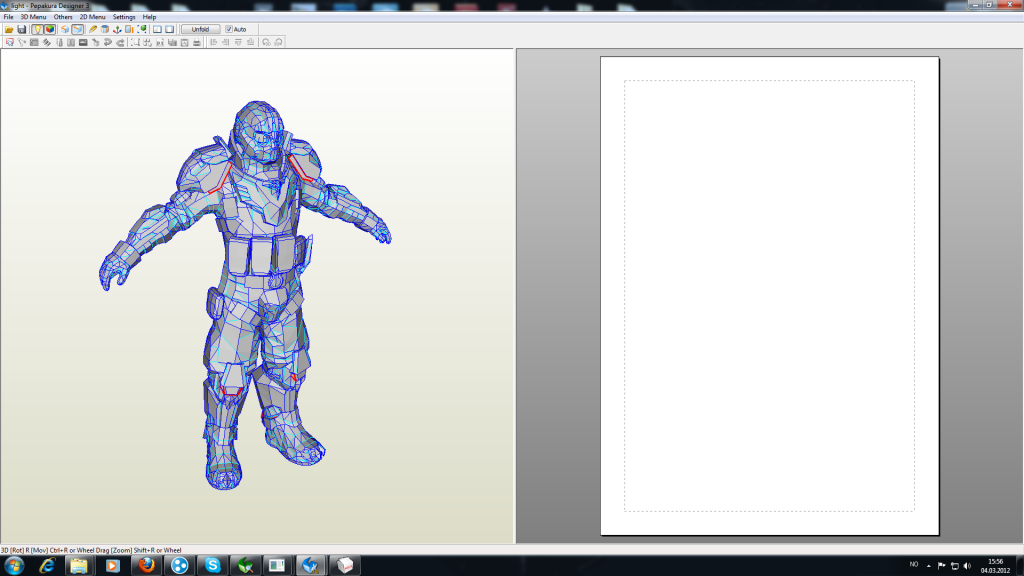
Task: Open the 3D Menu
Action: tap(33, 17)
